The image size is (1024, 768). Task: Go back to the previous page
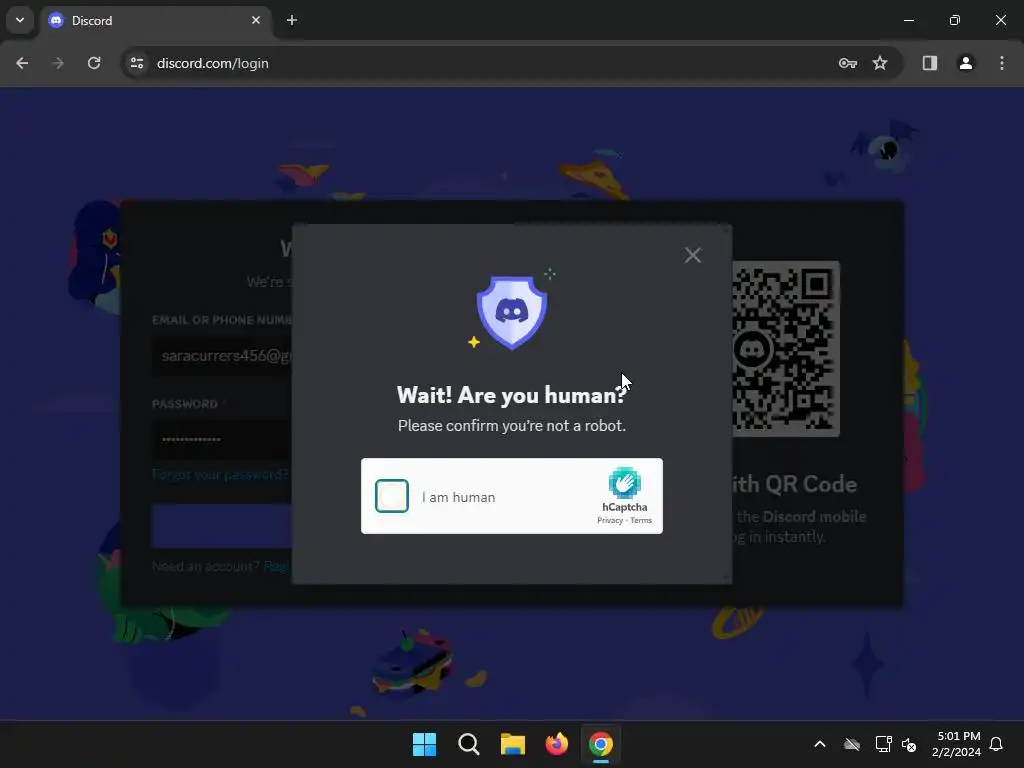22,63
